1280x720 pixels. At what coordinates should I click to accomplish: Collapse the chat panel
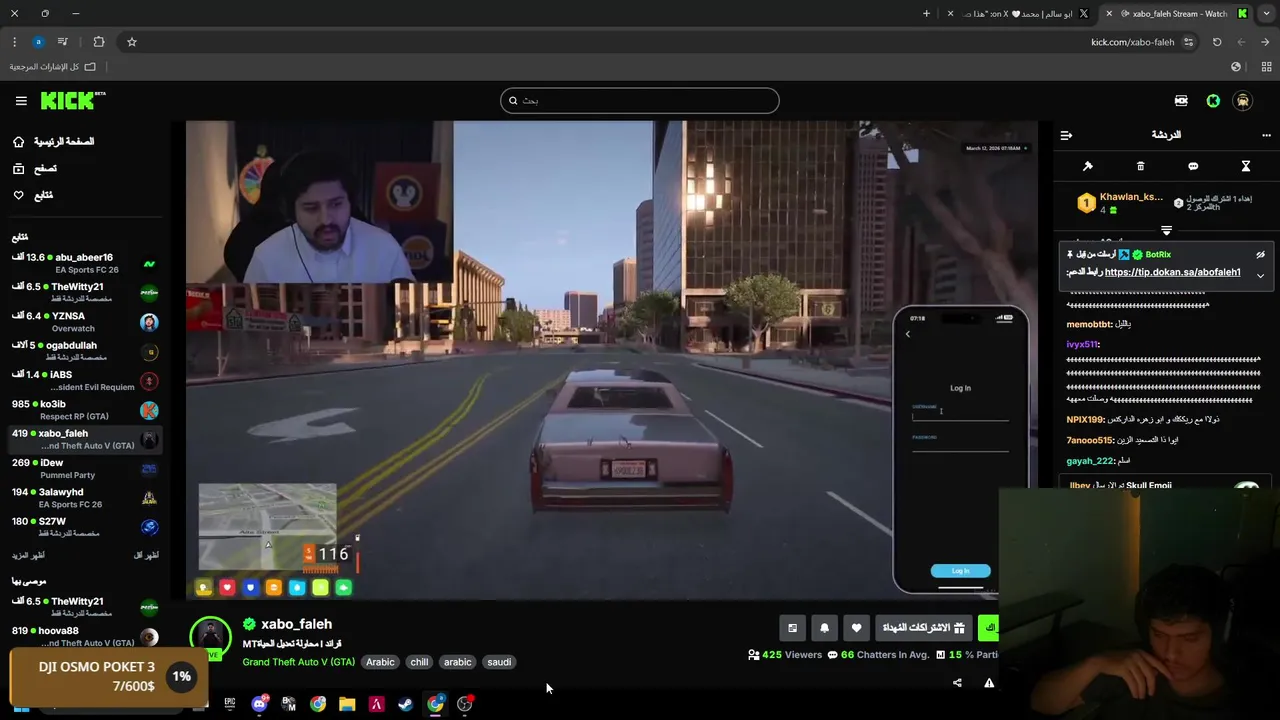[x=1066, y=135]
